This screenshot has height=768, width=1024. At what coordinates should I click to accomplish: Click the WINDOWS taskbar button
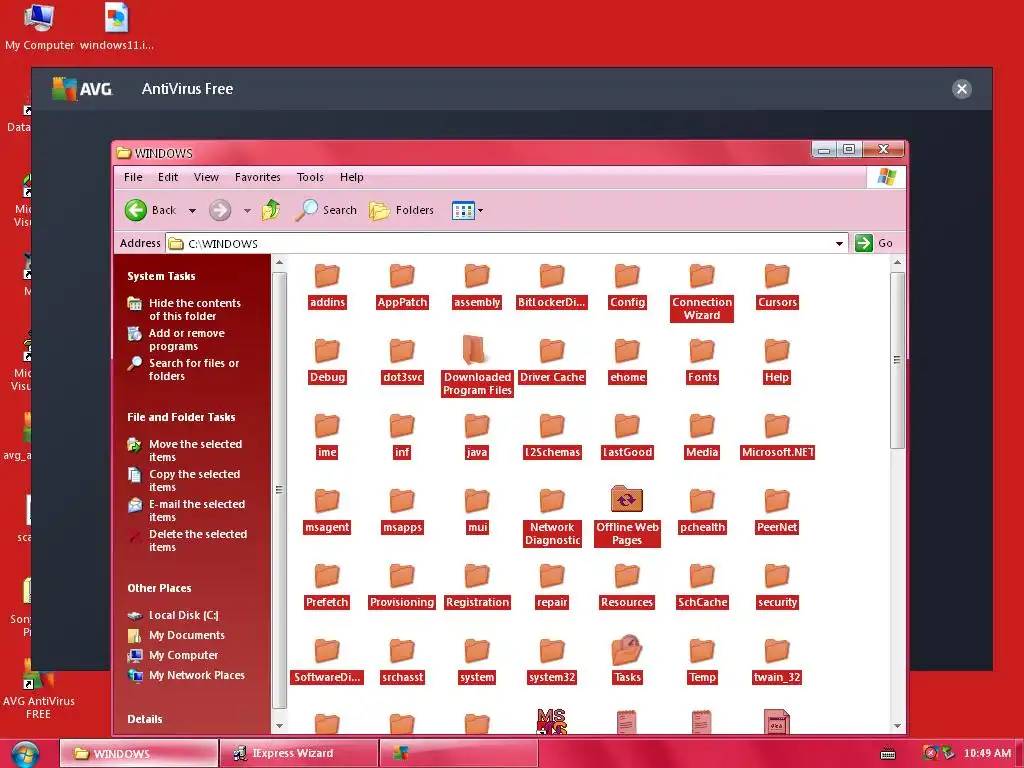pyautogui.click(x=138, y=753)
